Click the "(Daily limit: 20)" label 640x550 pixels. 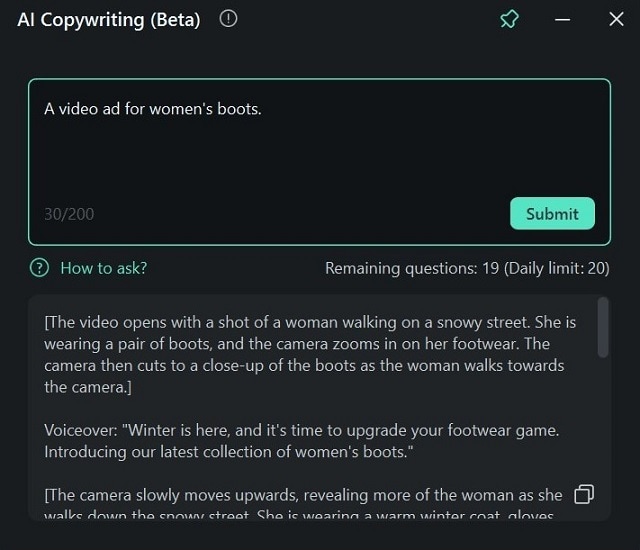click(x=557, y=268)
